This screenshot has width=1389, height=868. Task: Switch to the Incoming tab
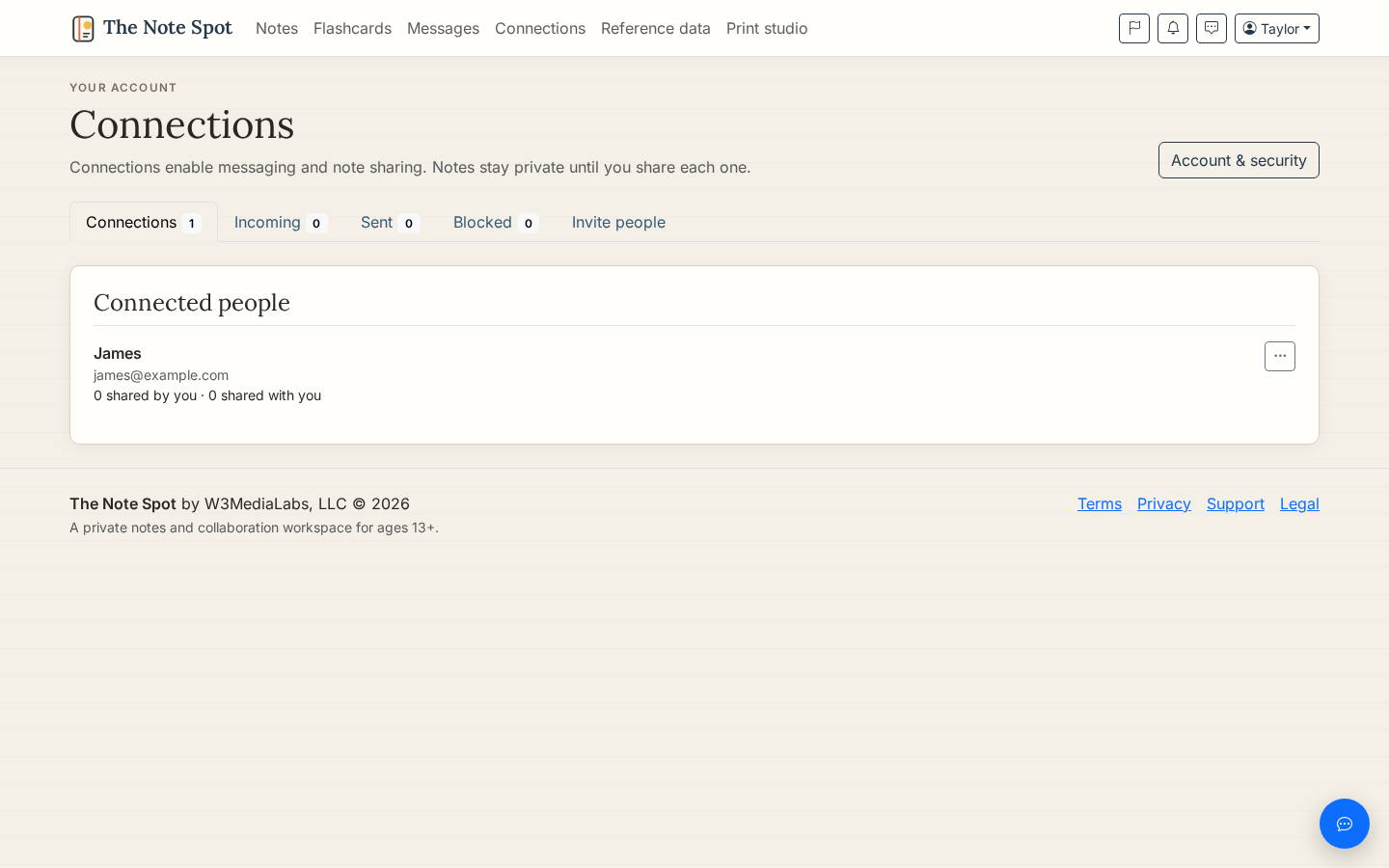pyautogui.click(x=281, y=222)
